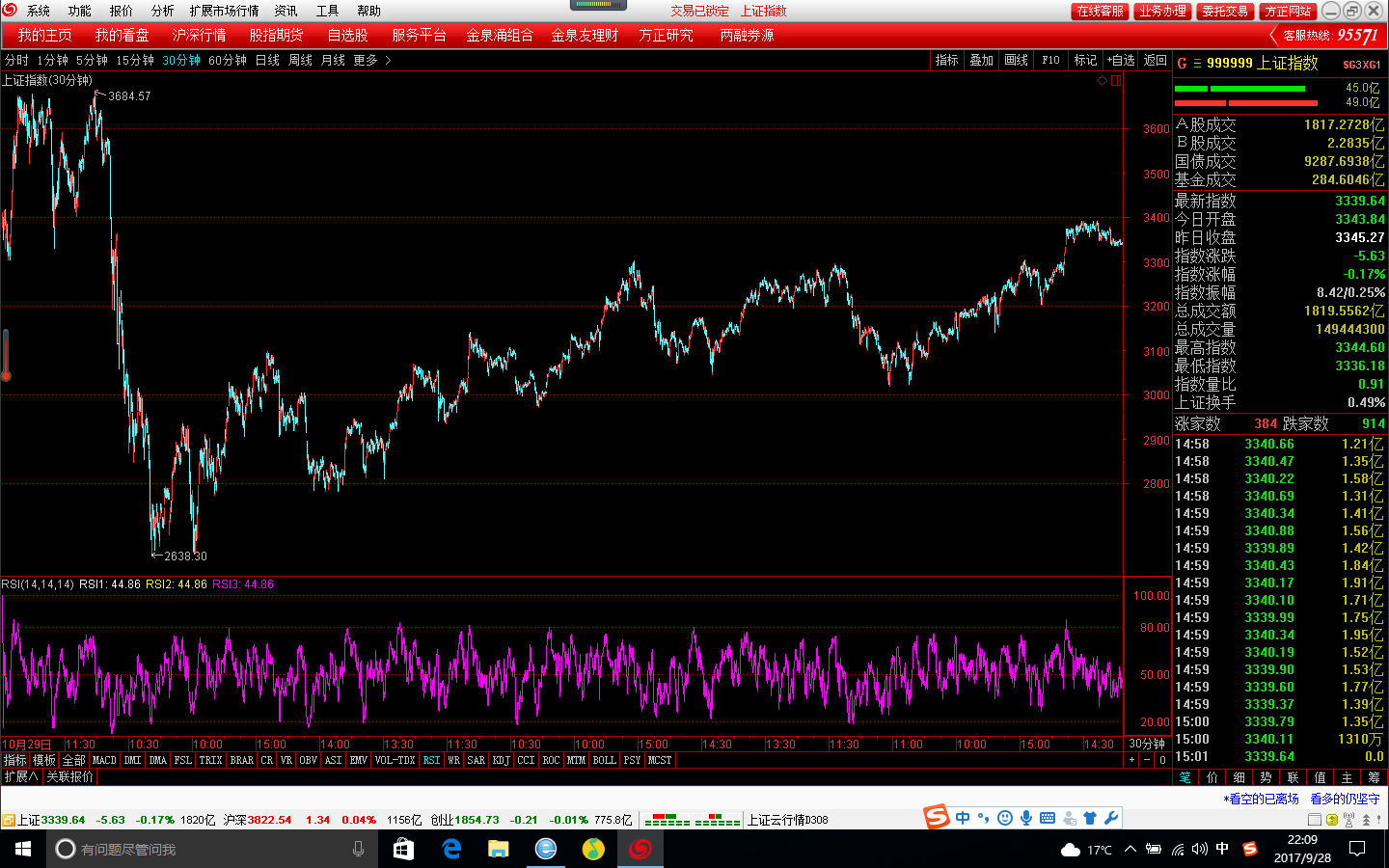Click the split-panel icon above chart
This screenshot has height=868, width=1389.
click(x=1116, y=81)
